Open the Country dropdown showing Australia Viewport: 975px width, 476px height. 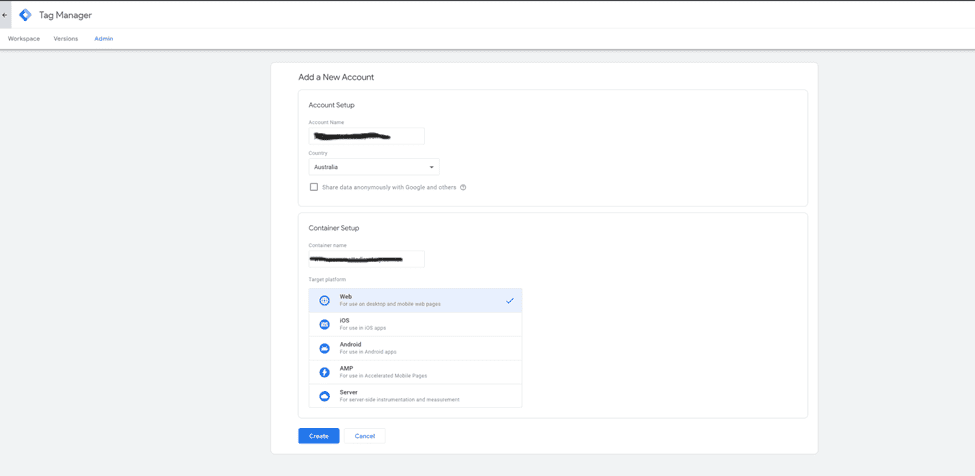[370, 167]
